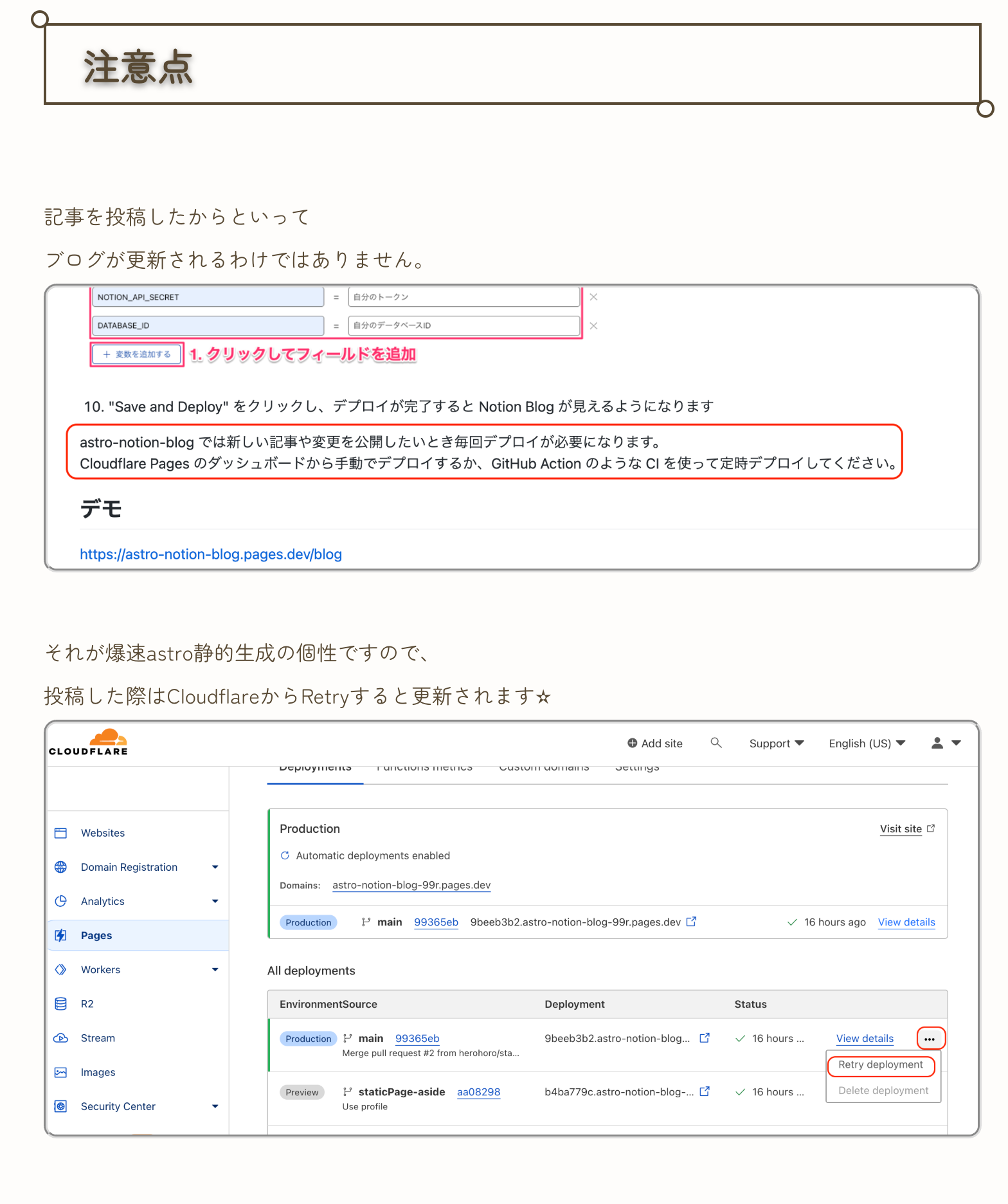Screen dimensions: 1008x1204
Task: Open the English (US) language dropdown
Action: click(867, 743)
